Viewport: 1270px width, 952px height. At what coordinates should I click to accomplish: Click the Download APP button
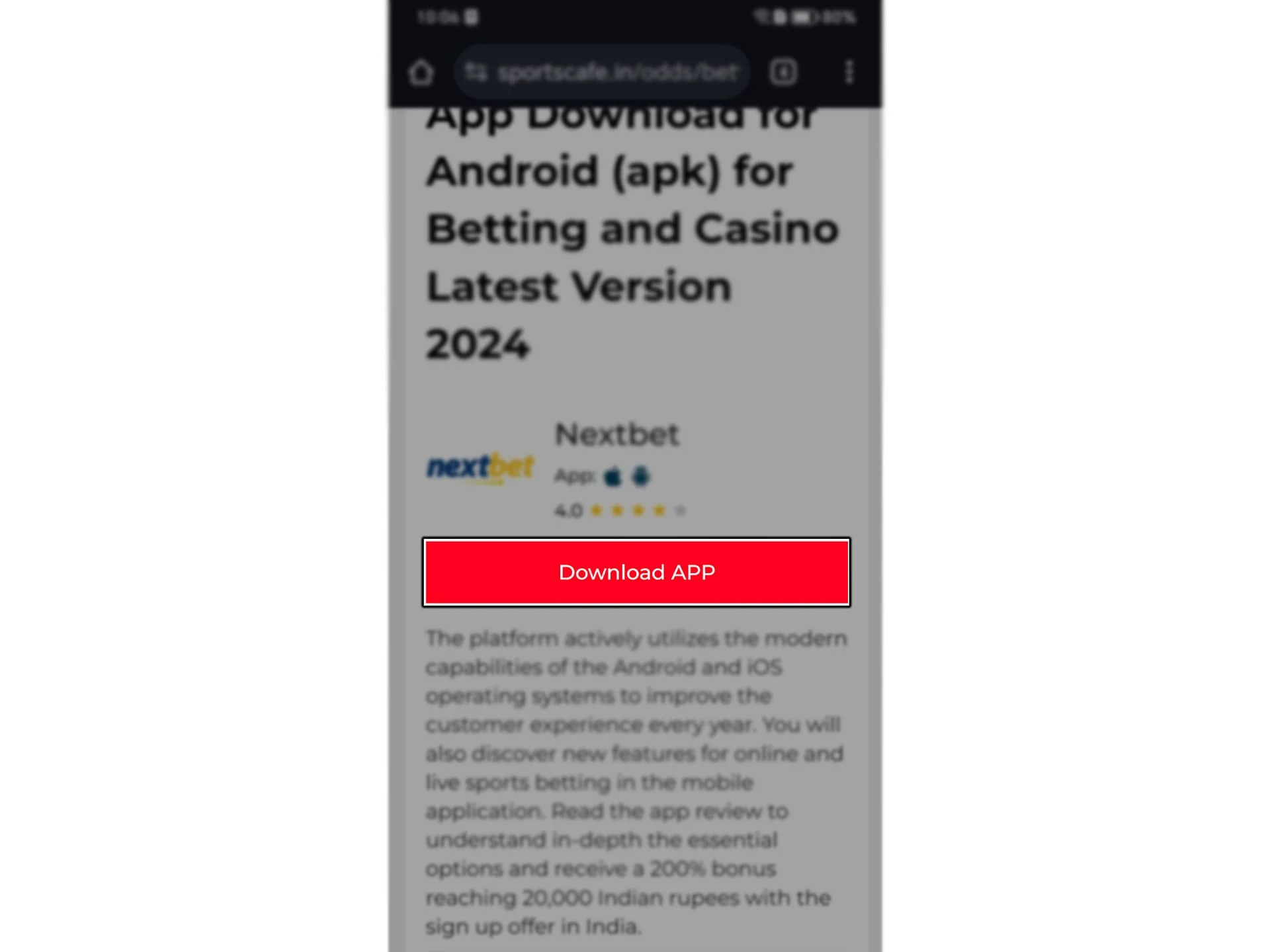pyautogui.click(x=635, y=572)
